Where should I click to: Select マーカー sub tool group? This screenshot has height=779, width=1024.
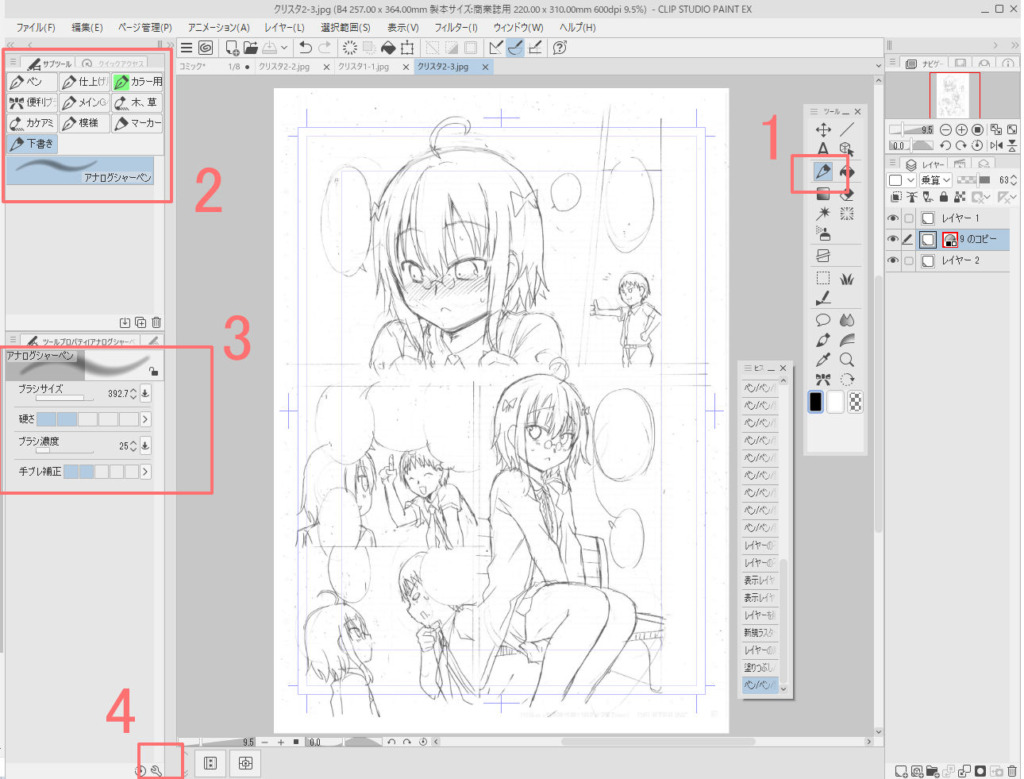pos(138,123)
